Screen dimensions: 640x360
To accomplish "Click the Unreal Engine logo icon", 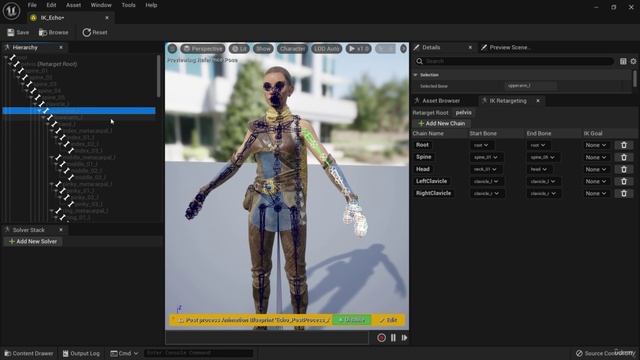I will [11, 11].
